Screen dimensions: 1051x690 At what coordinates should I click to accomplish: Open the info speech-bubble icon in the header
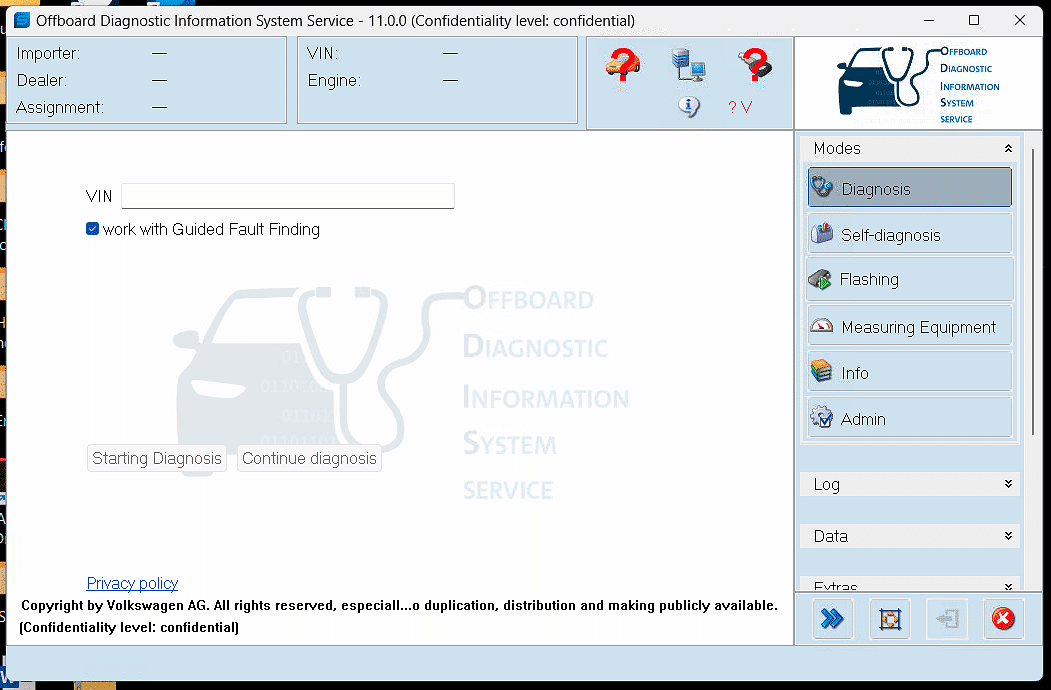pos(689,106)
